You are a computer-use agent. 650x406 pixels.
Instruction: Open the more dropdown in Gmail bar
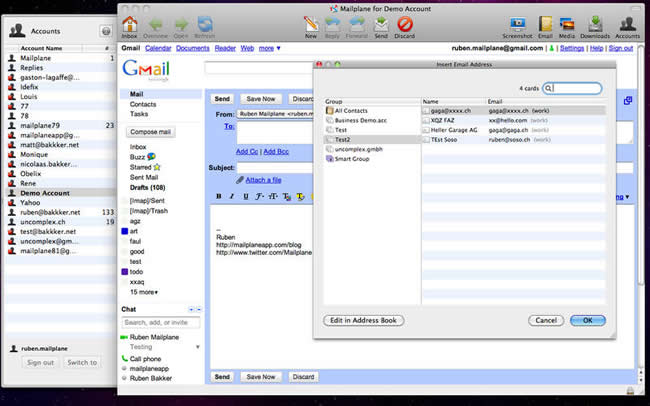tap(269, 48)
